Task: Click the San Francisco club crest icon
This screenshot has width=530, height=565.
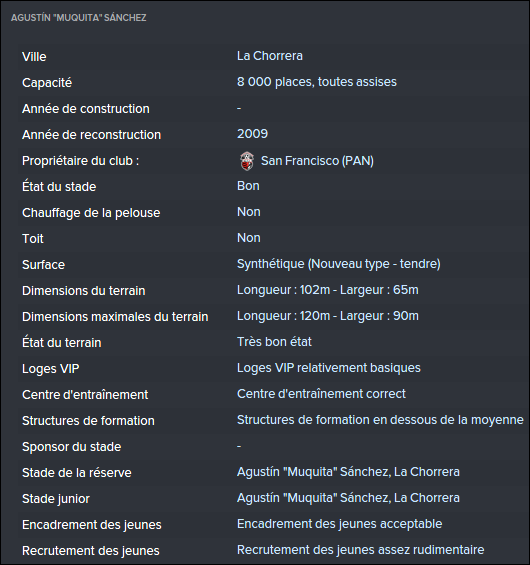Action: [x=247, y=161]
